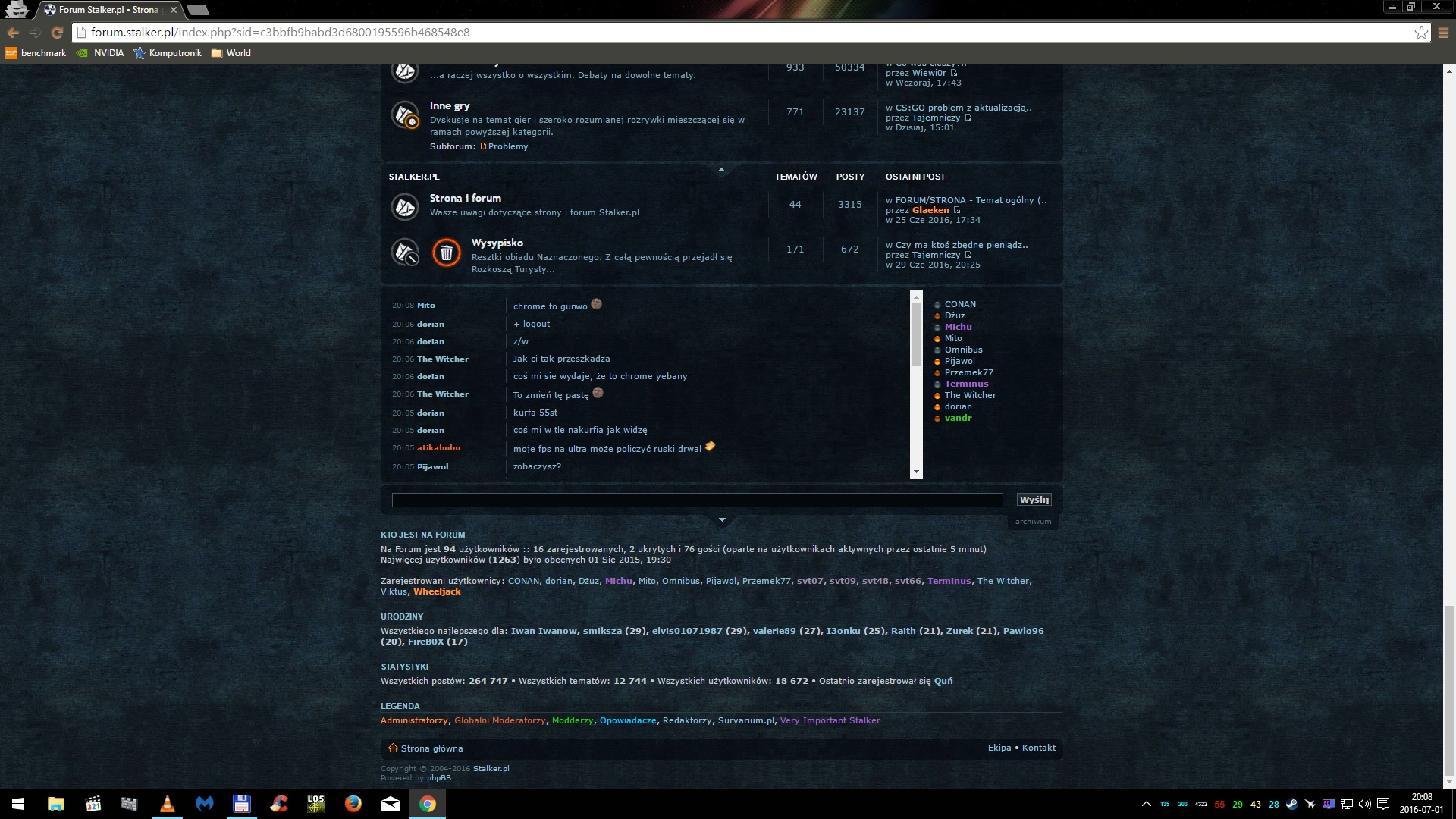Select the Forum Stalker.pl browser tab

[x=111, y=10]
